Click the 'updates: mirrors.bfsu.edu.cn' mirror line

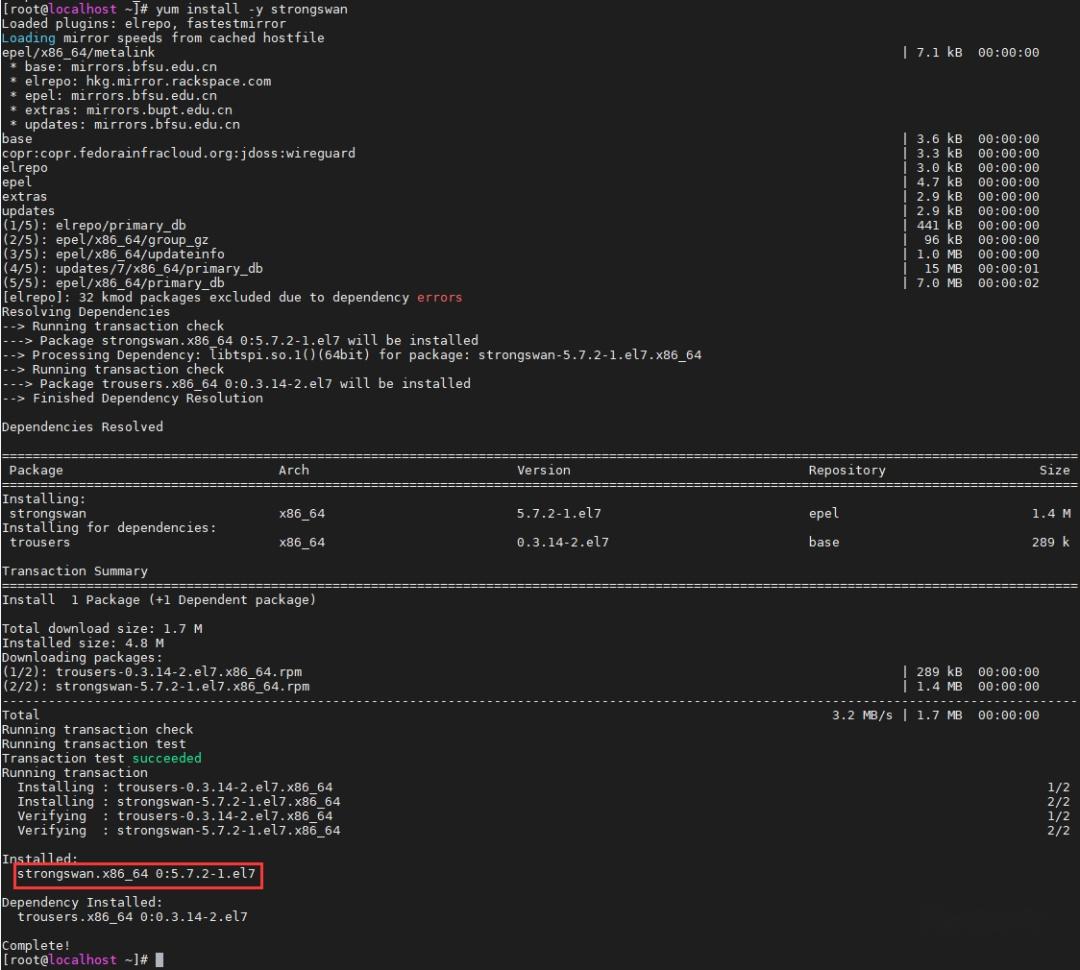pos(132,125)
